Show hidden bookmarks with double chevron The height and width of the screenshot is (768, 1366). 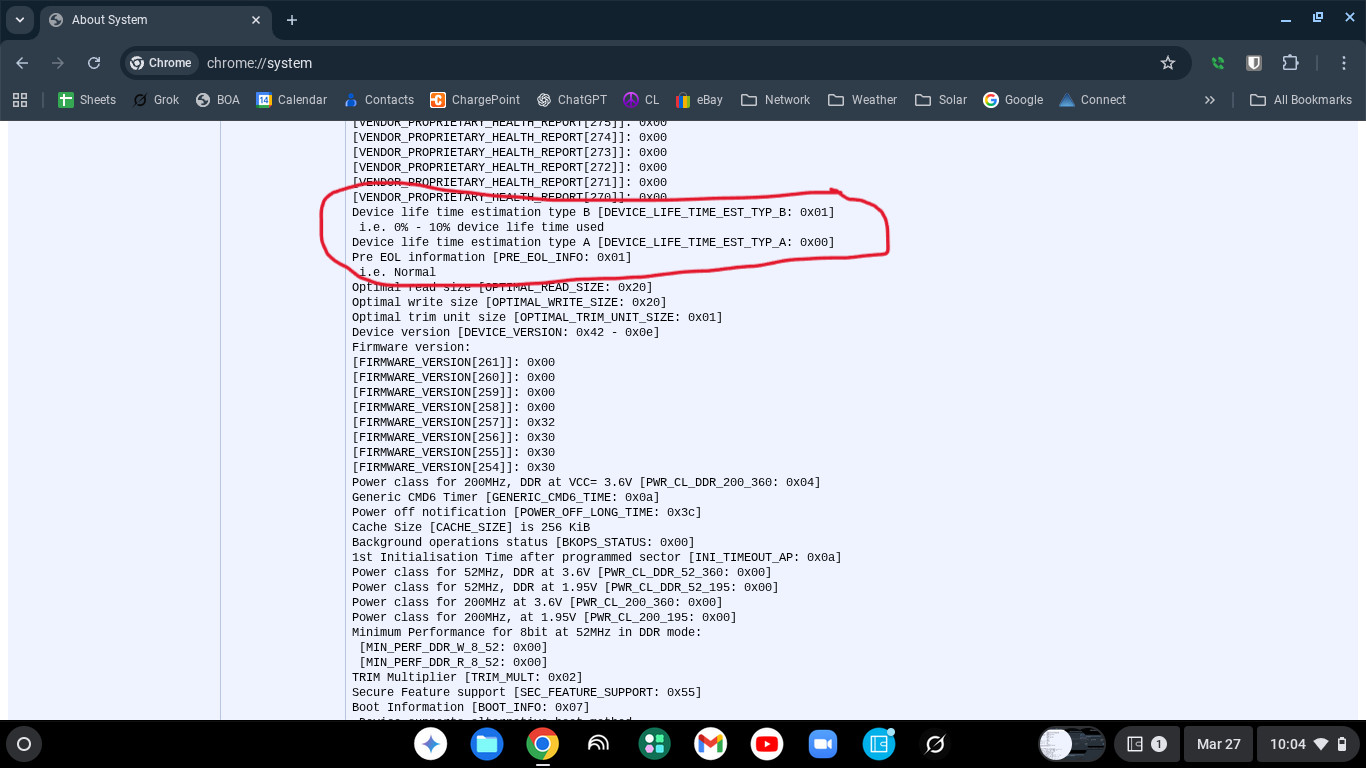(x=1210, y=100)
